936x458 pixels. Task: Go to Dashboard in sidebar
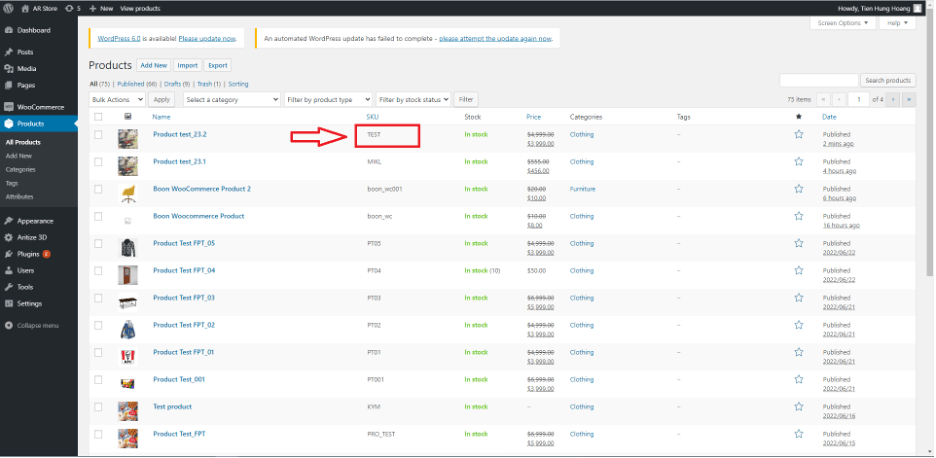click(33, 30)
